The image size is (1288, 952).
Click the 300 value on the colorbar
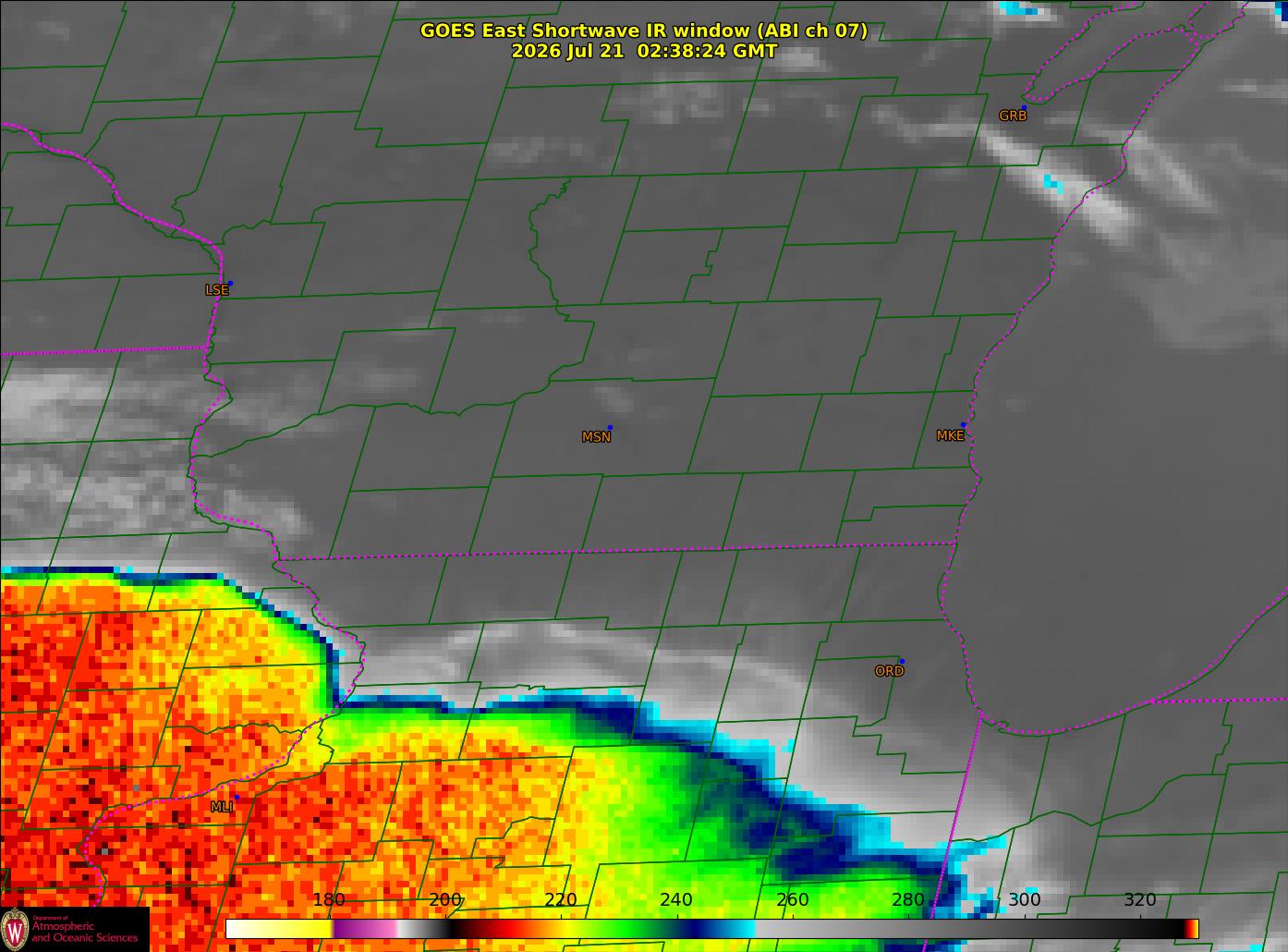[x=1024, y=900]
